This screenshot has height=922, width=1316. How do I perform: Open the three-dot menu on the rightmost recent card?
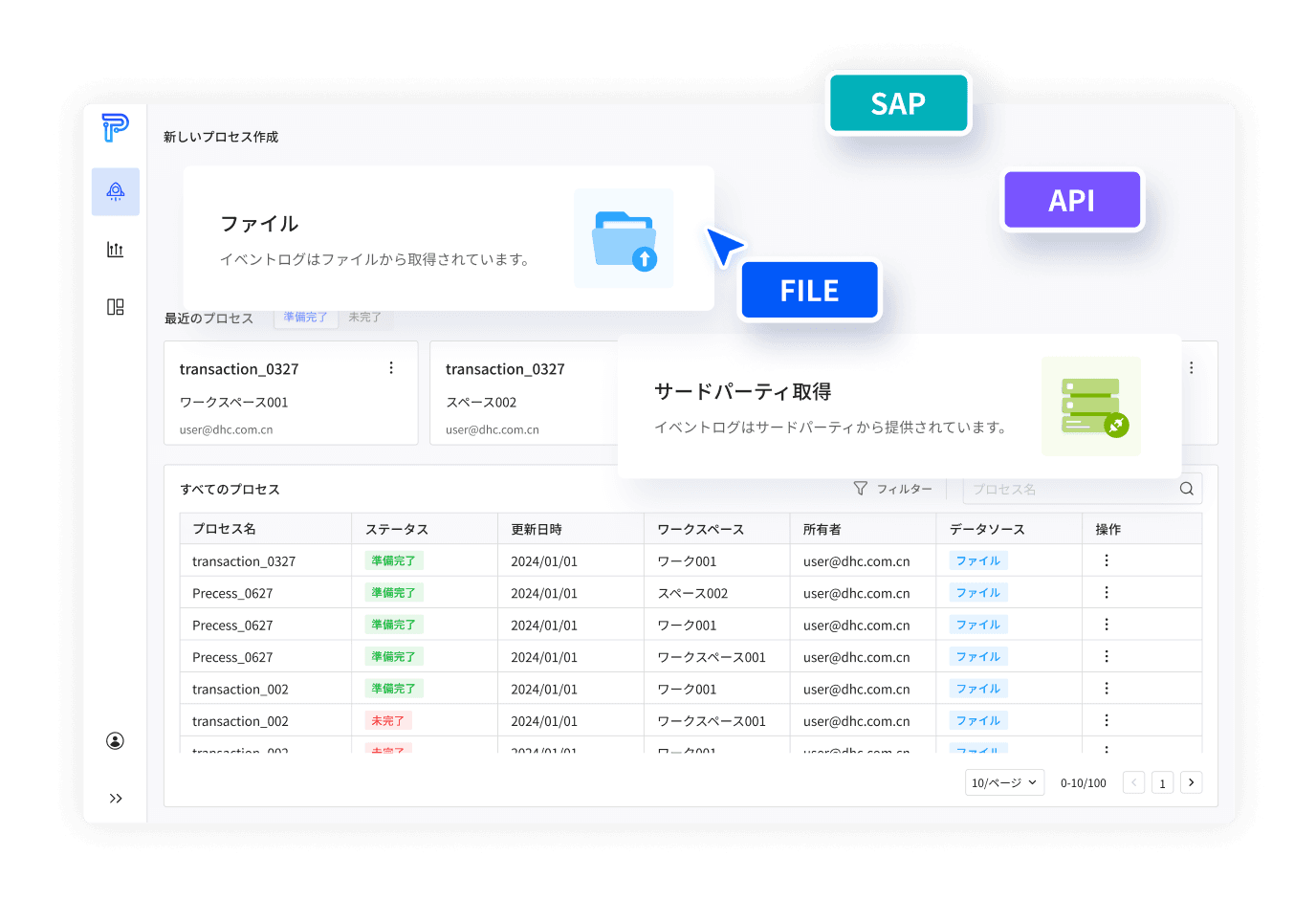pyautogui.click(x=1192, y=368)
